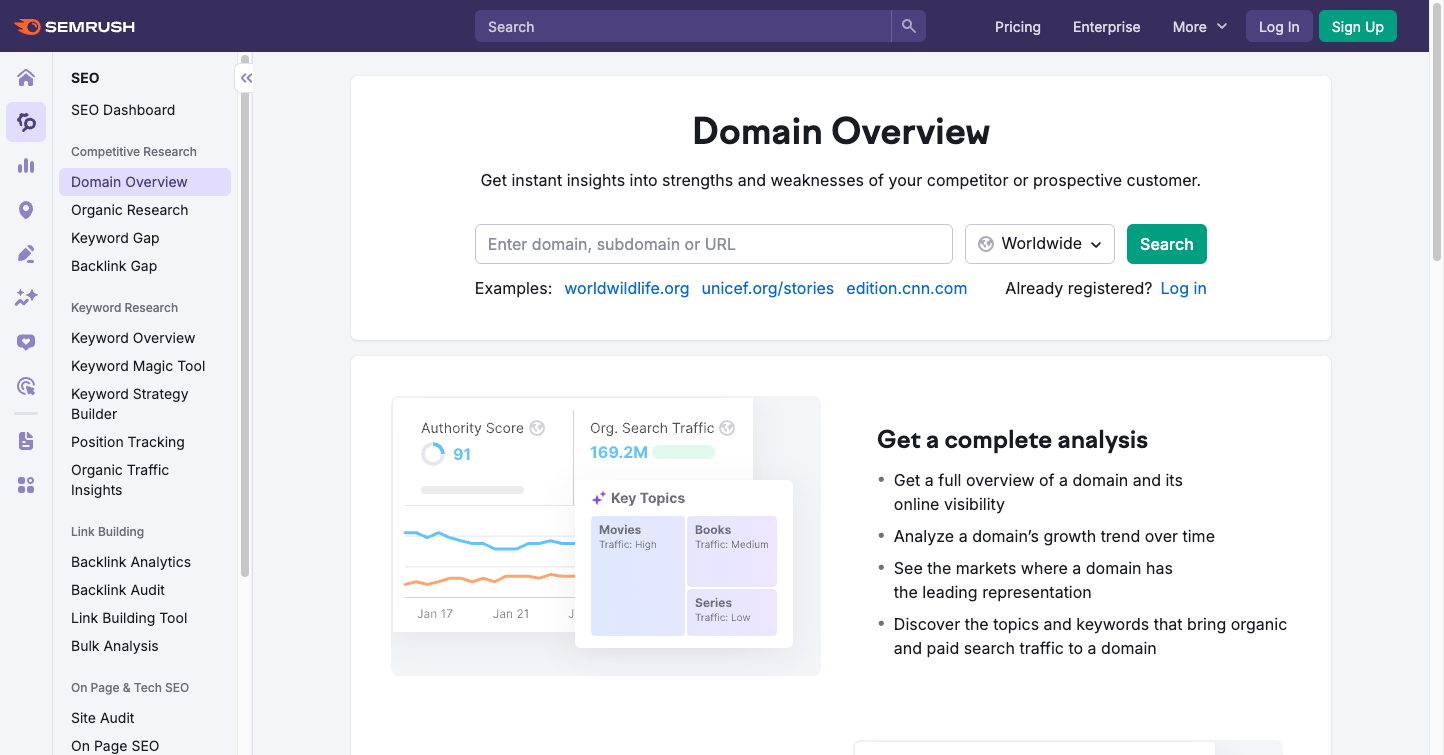The height and width of the screenshot is (755, 1444).
Task: Expand the More menu in the header
Action: pyautogui.click(x=1199, y=27)
